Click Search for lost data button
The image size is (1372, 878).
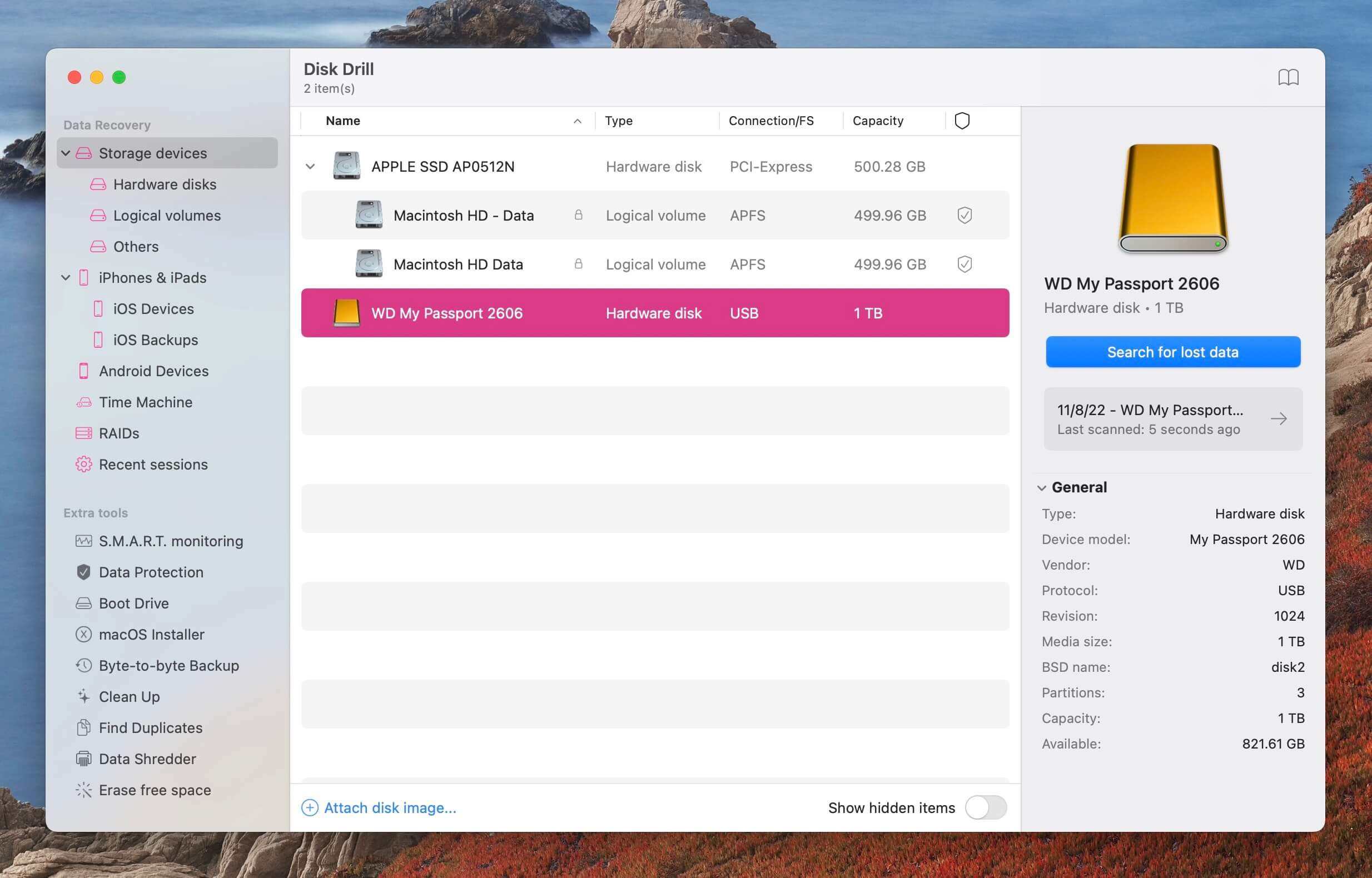(1173, 352)
